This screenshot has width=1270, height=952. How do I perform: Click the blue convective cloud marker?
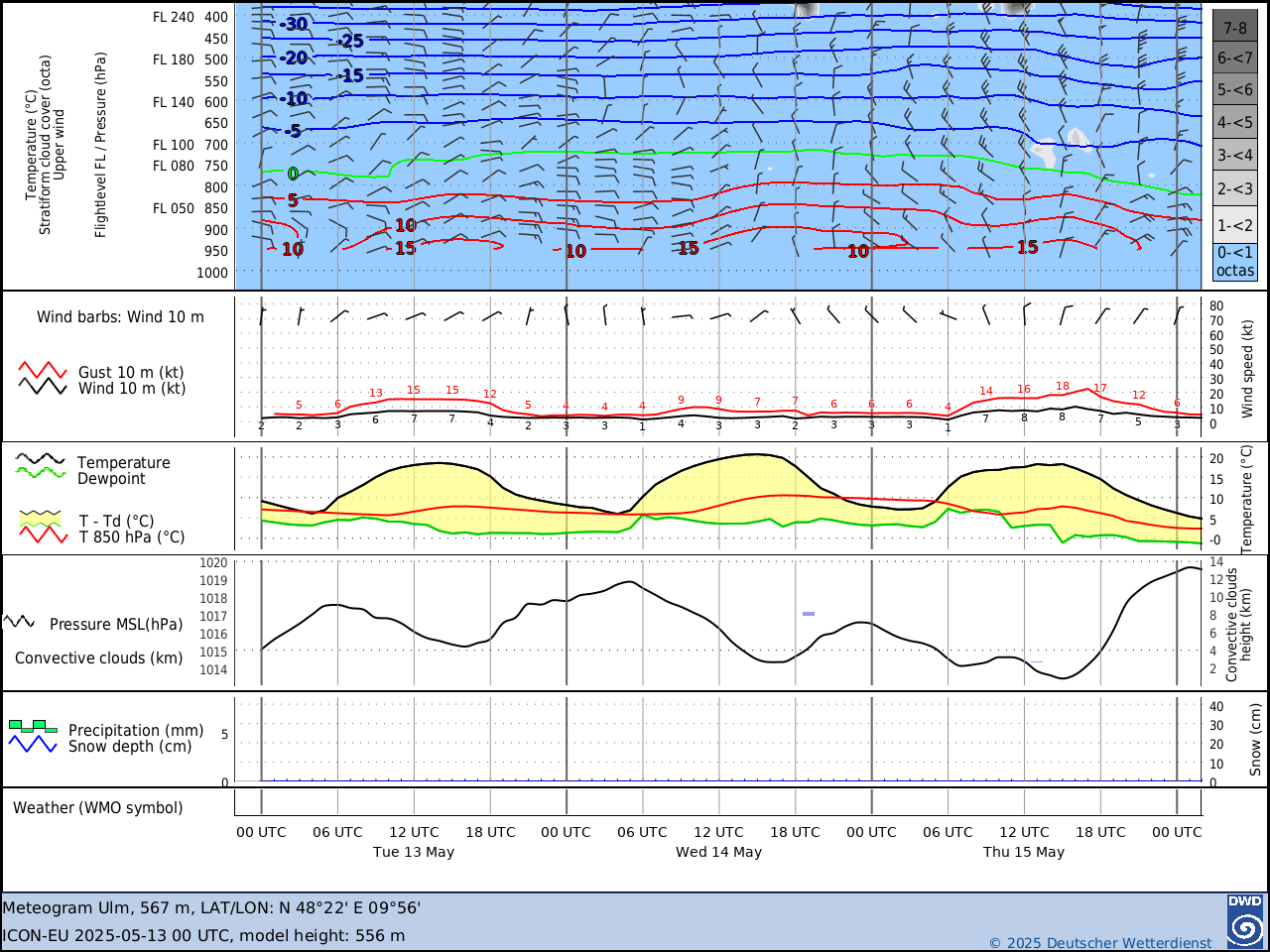(x=809, y=614)
